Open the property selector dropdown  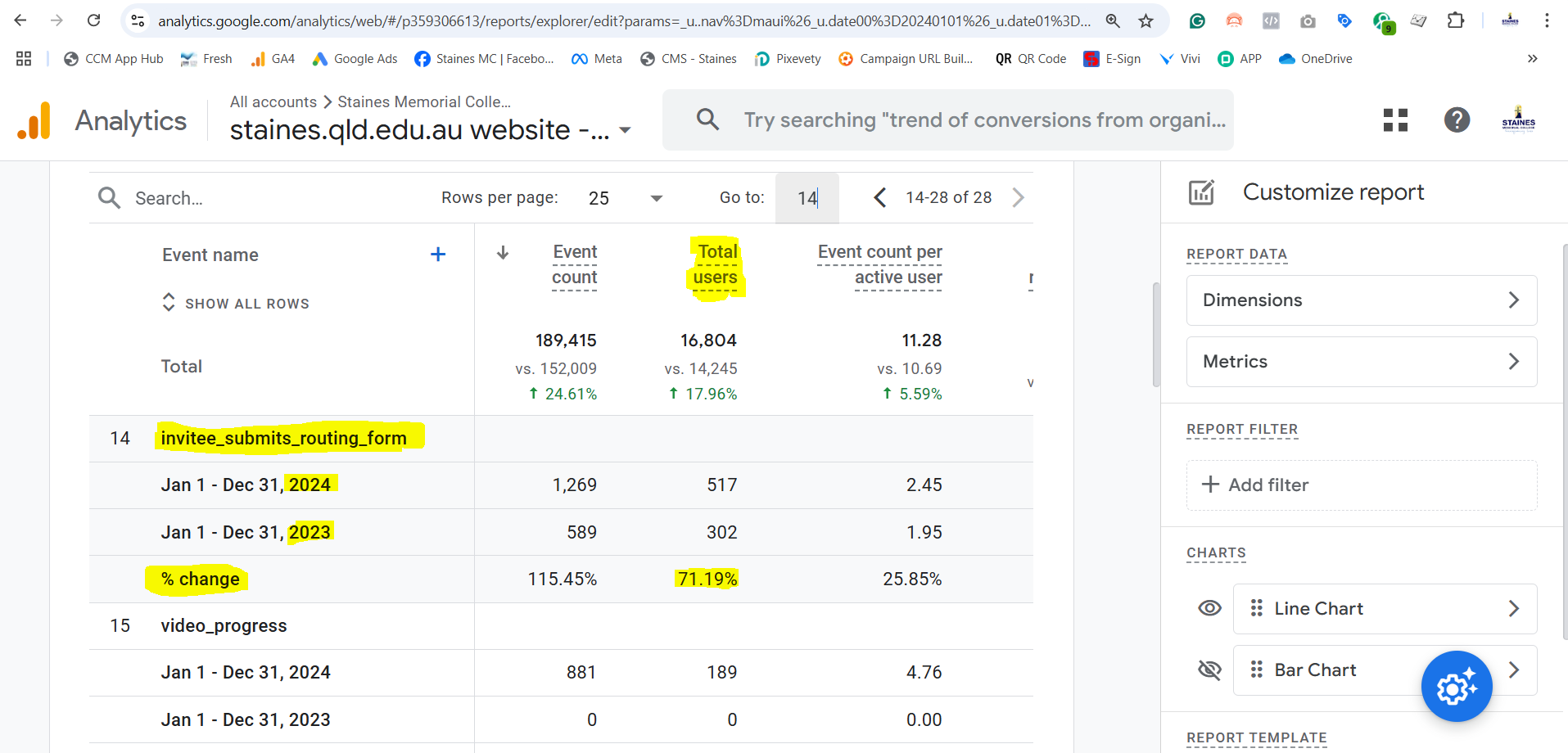625,130
